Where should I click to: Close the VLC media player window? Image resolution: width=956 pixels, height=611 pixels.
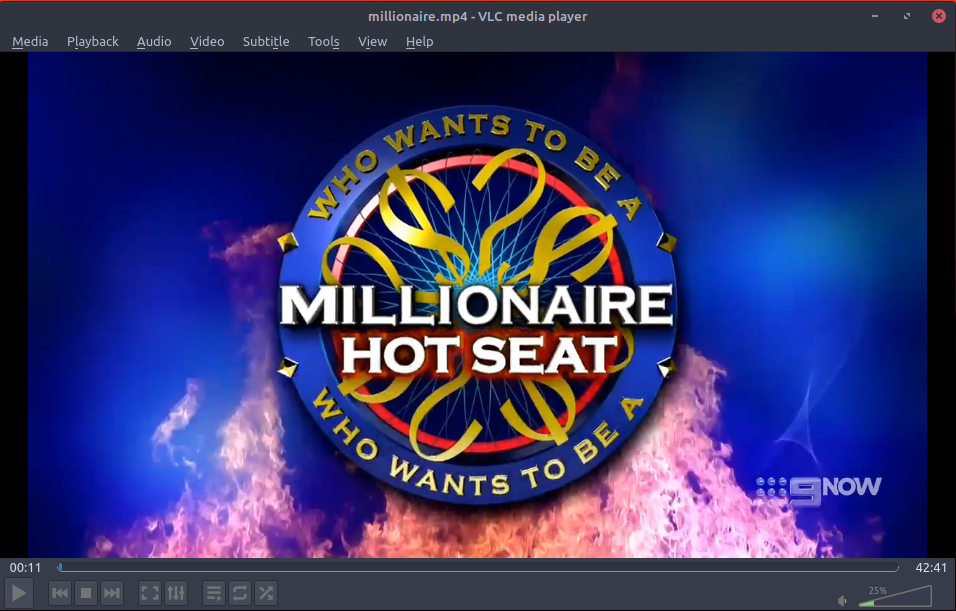[x=939, y=16]
